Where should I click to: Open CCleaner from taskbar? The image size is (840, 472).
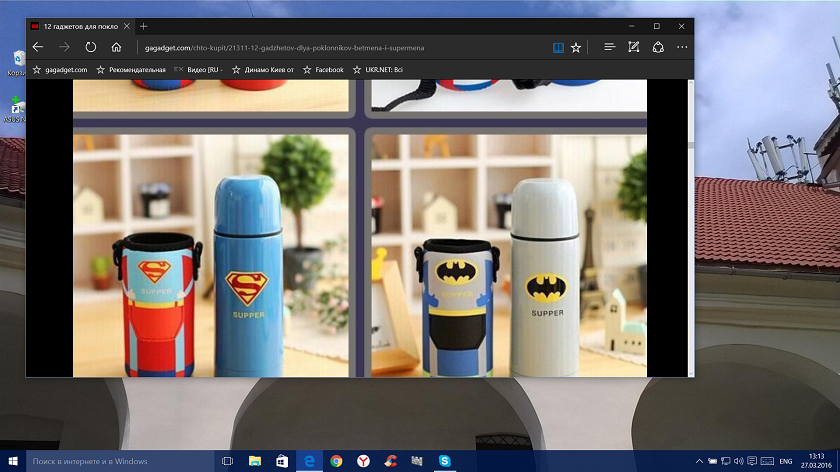click(391, 461)
